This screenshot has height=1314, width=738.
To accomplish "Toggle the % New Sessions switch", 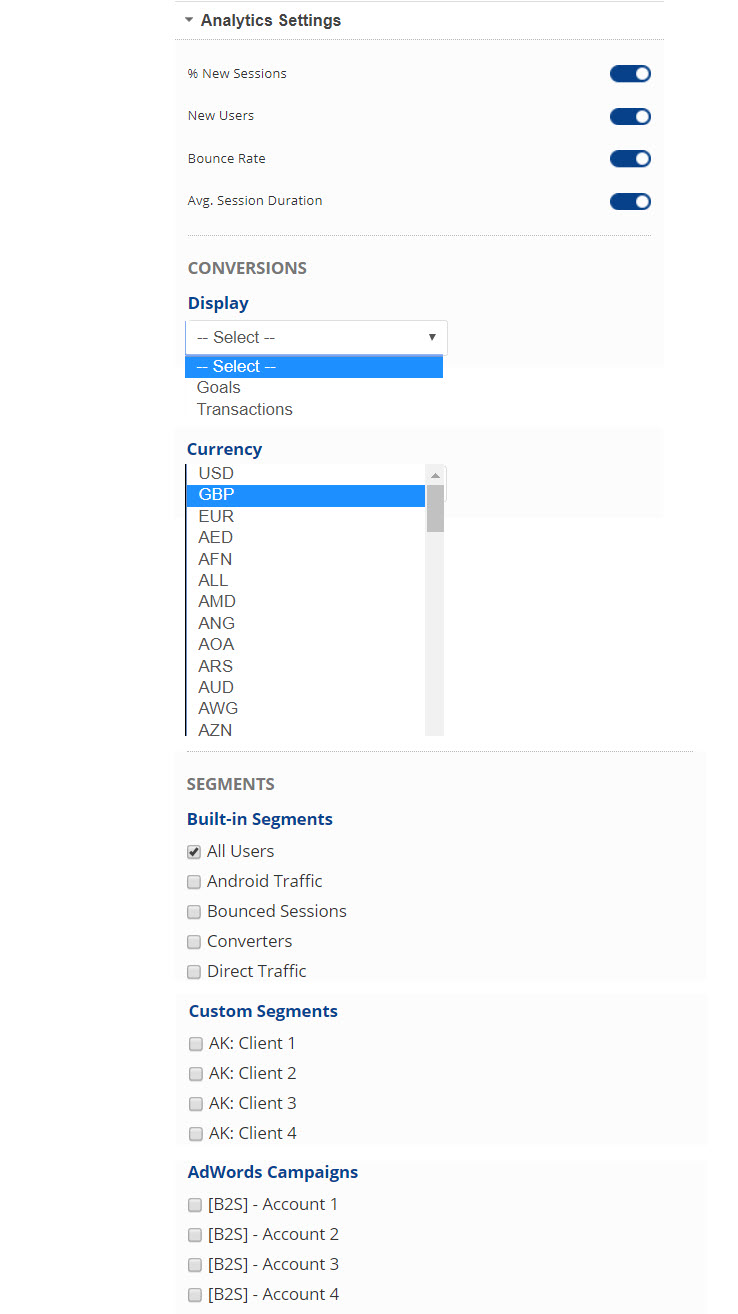I will (x=630, y=74).
